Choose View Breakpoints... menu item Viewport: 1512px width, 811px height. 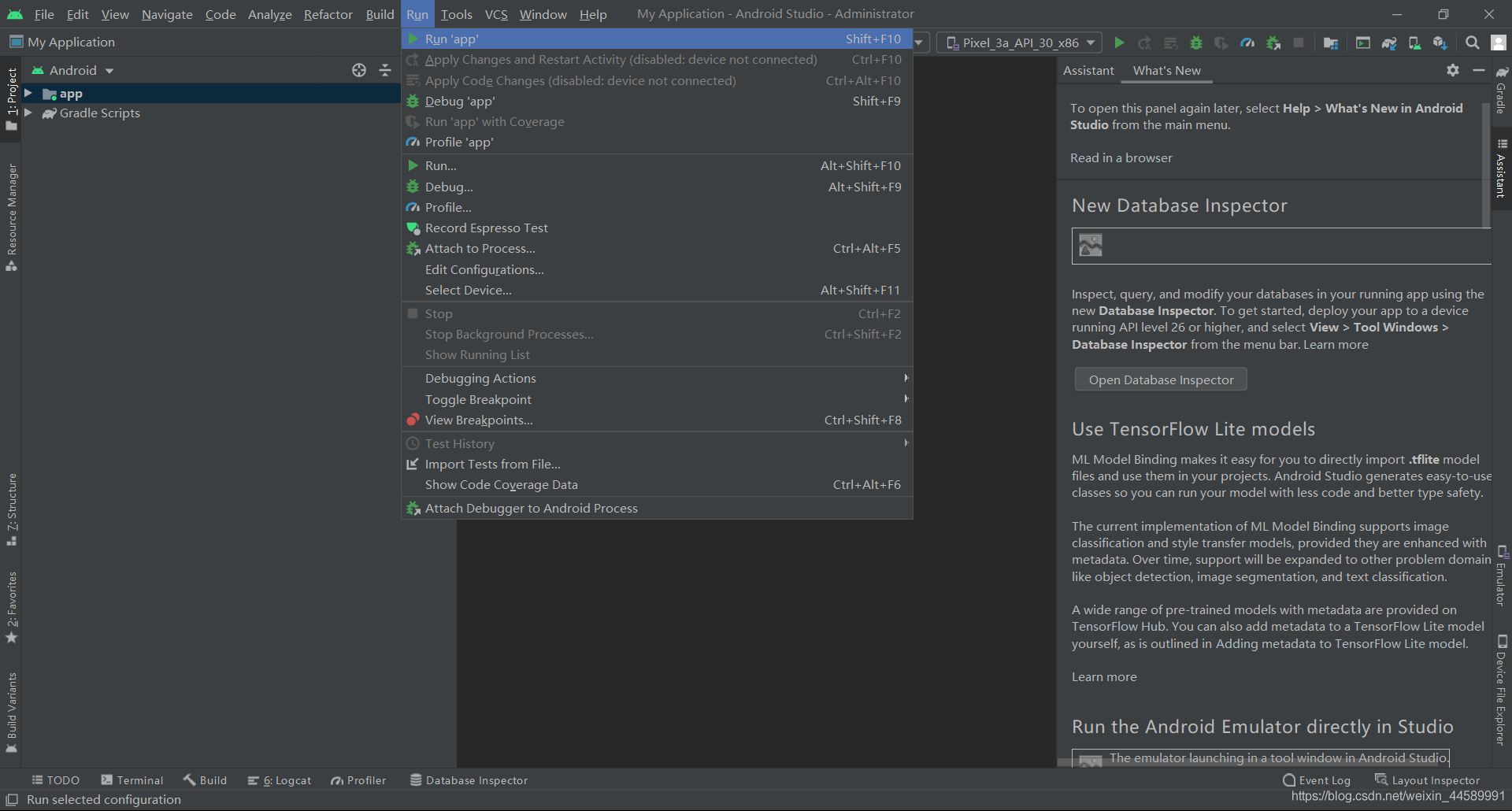coord(657,420)
